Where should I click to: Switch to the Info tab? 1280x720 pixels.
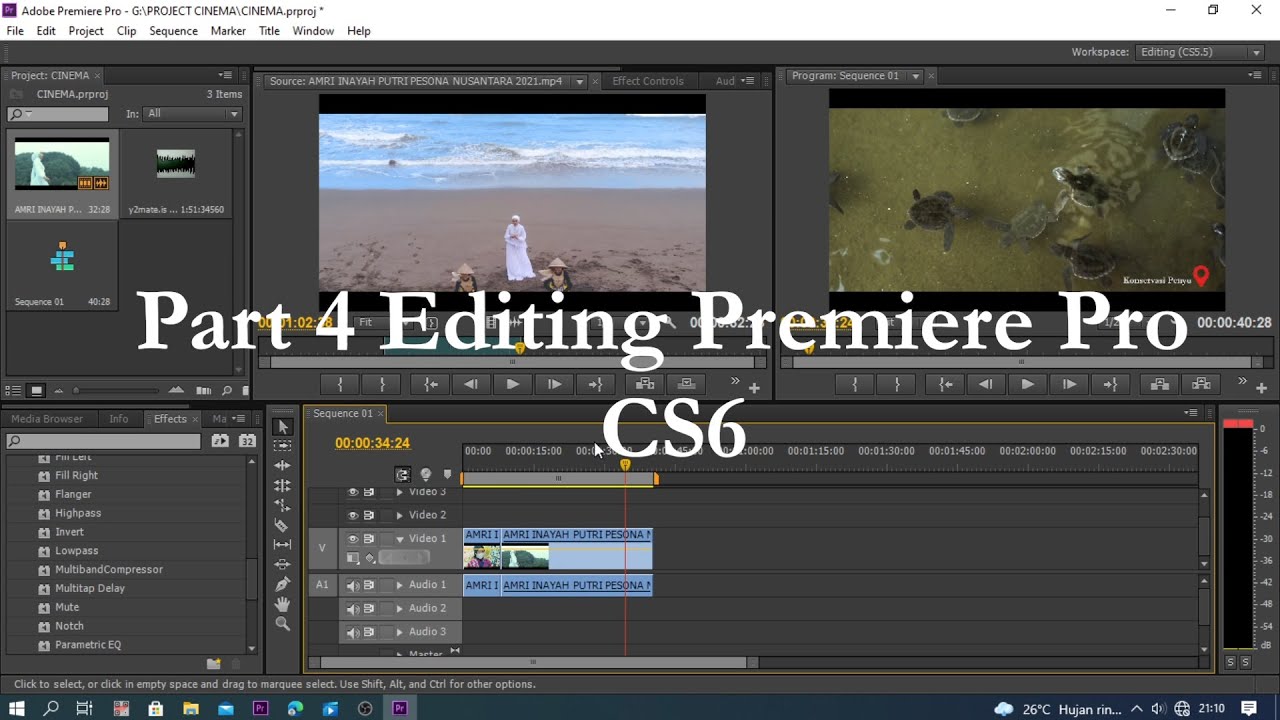118,419
